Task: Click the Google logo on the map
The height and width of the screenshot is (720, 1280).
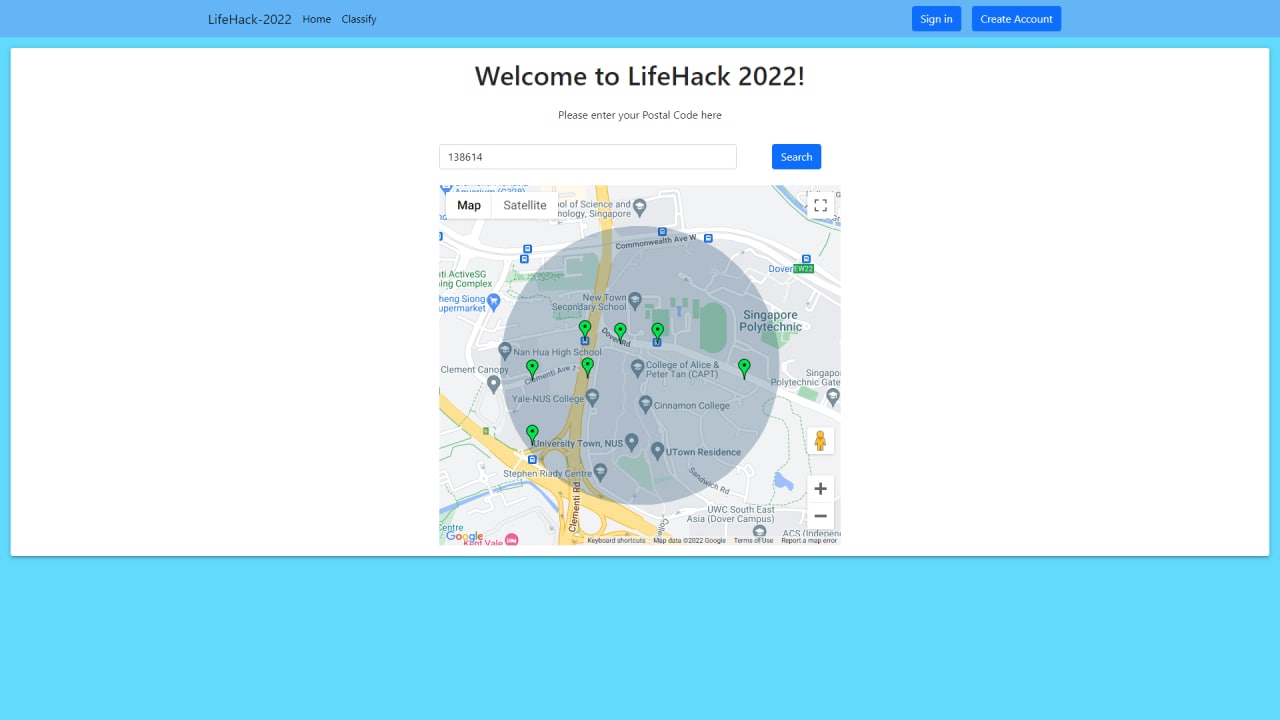Action: click(x=465, y=536)
